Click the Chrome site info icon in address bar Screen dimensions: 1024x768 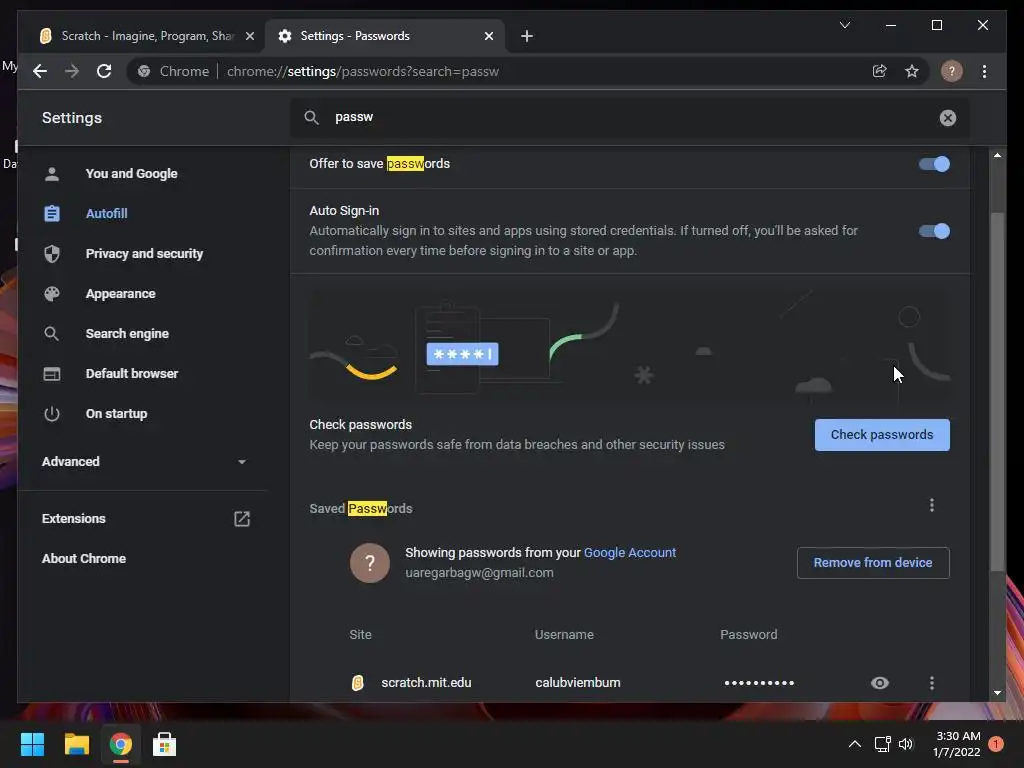pos(144,71)
